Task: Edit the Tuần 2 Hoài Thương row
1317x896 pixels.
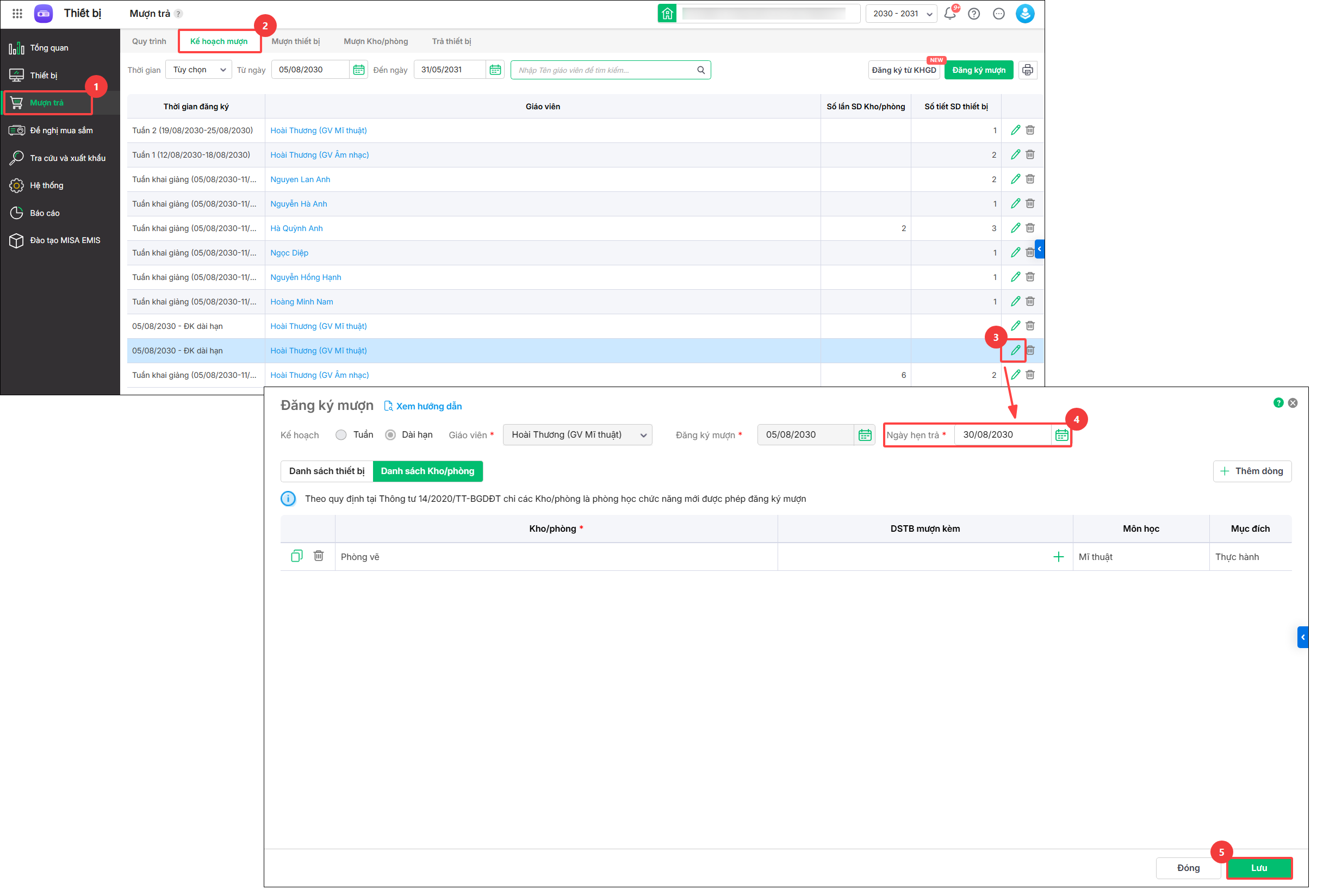Action: pyautogui.click(x=1015, y=130)
